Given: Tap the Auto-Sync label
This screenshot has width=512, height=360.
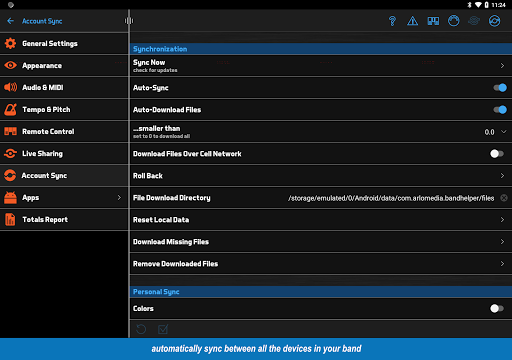Looking at the screenshot, I should (x=151, y=88).
